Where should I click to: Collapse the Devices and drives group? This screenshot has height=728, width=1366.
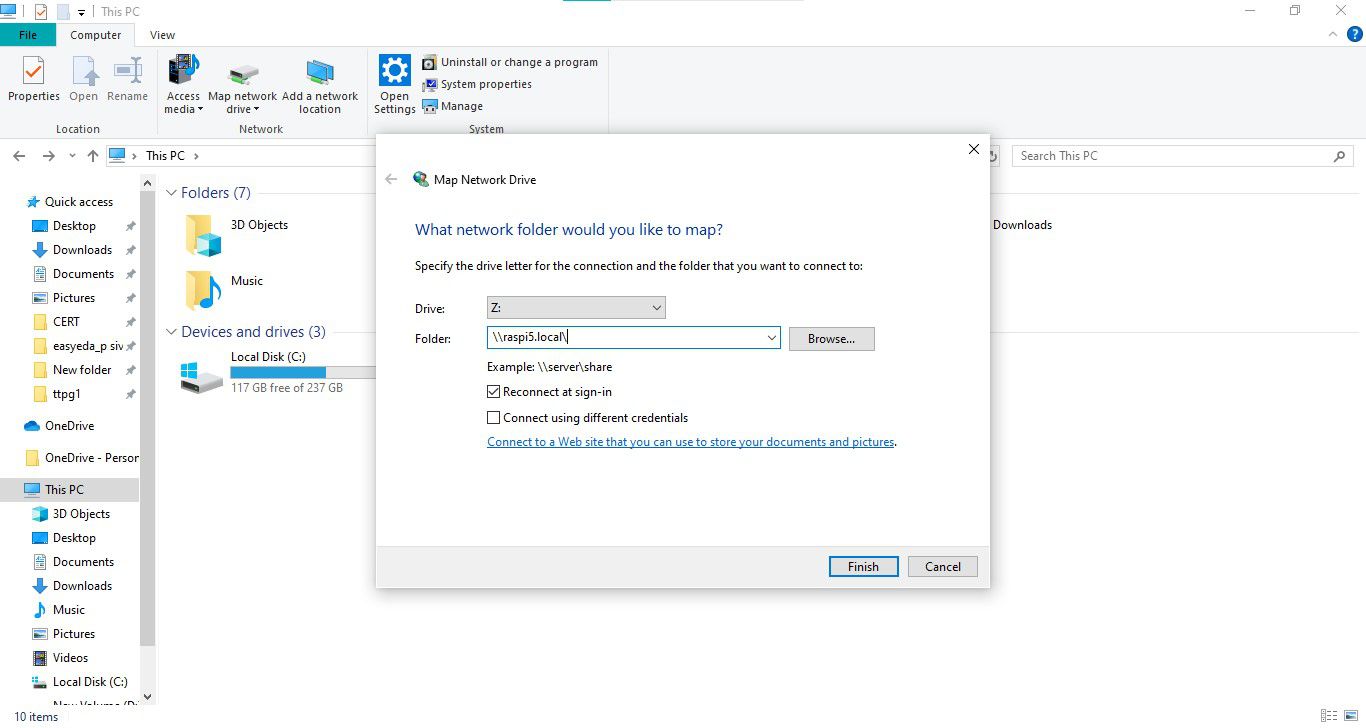pyautogui.click(x=171, y=332)
